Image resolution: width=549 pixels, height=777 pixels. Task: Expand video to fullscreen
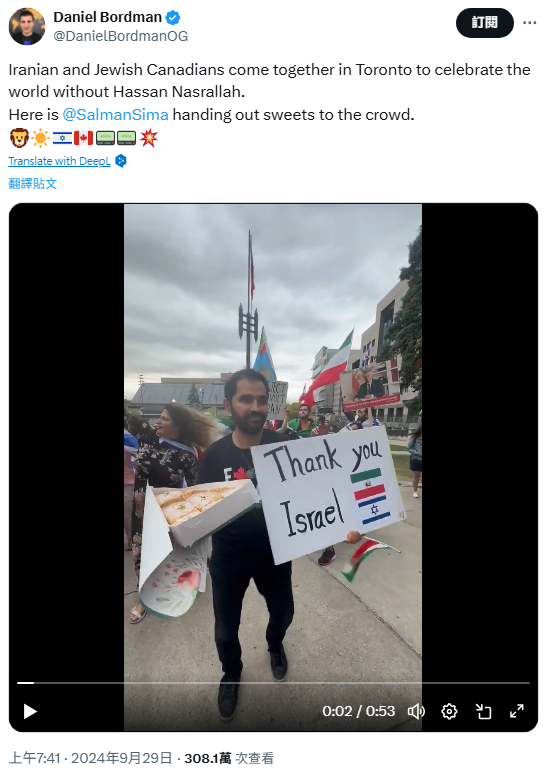[x=517, y=711]
